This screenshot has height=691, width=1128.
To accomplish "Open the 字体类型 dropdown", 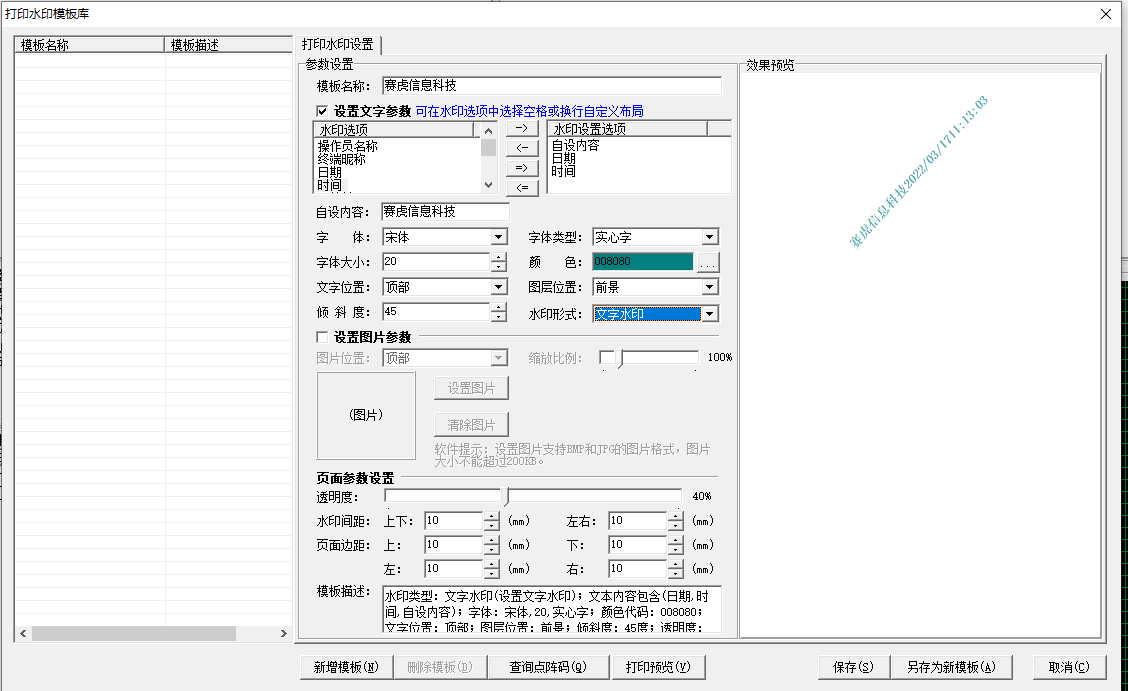I will point(709,237).
